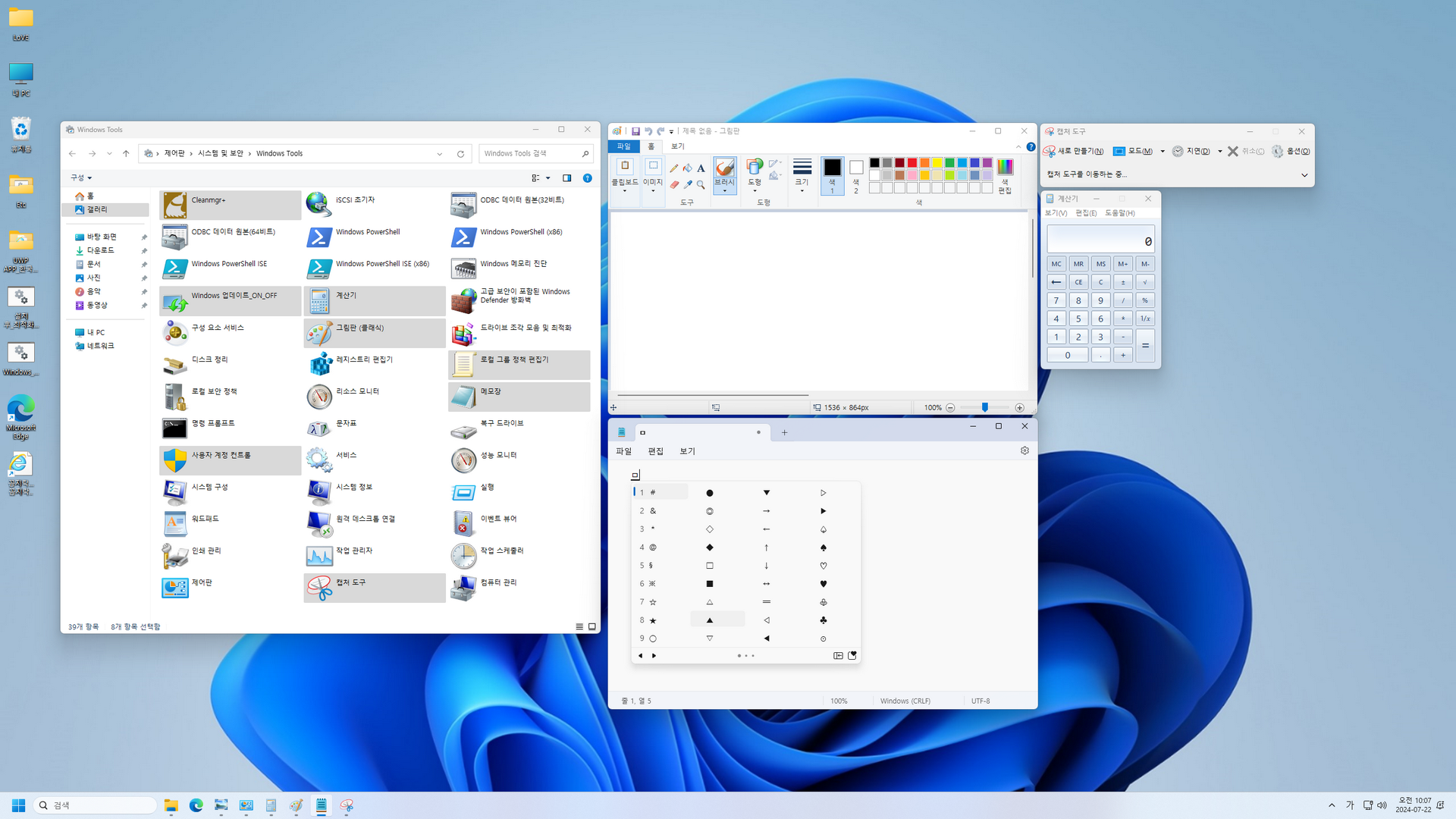The image size is (1456, 819).
Task: Click 새로 만들기 in Snipping Tool
Action: pyautogui.click(x=1074, y=151)
